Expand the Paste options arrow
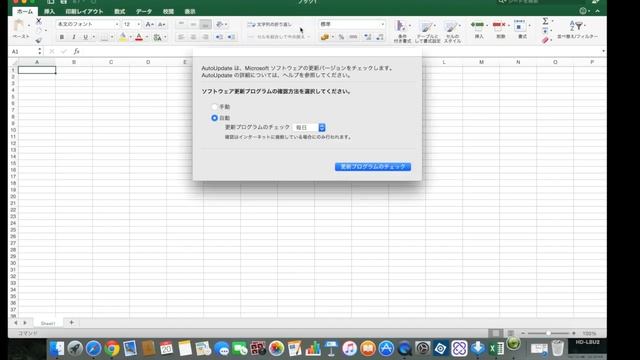Image resolution: width=640 pixels, height=360 pixels. [29, 25]
